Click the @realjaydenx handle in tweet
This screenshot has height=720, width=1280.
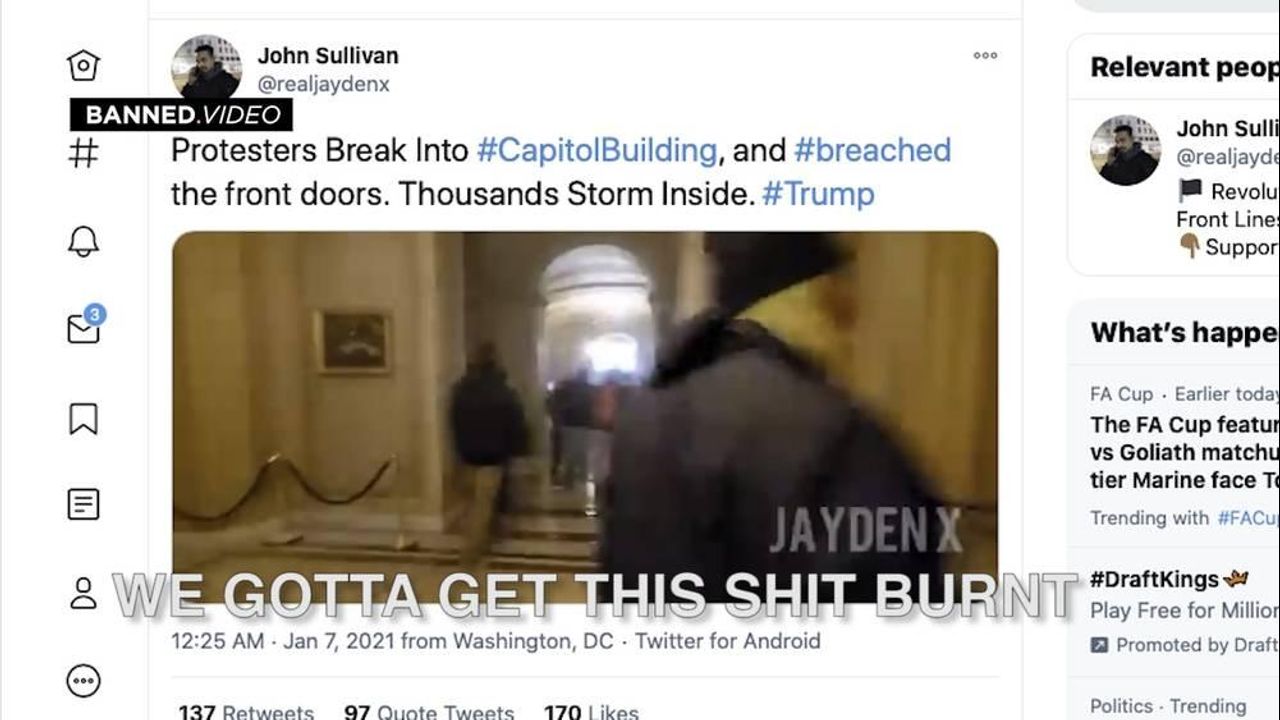(323, 85)
